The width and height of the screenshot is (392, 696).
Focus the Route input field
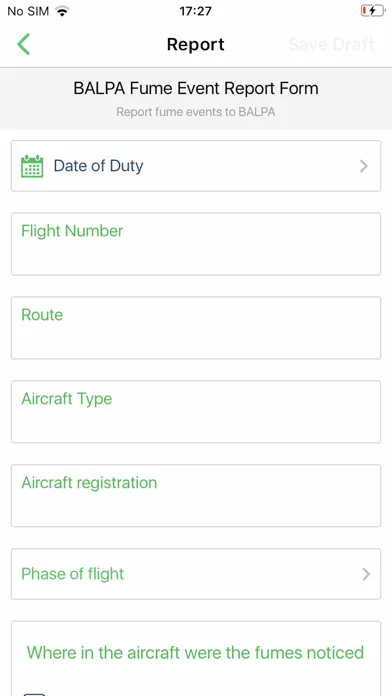[196, 328]
